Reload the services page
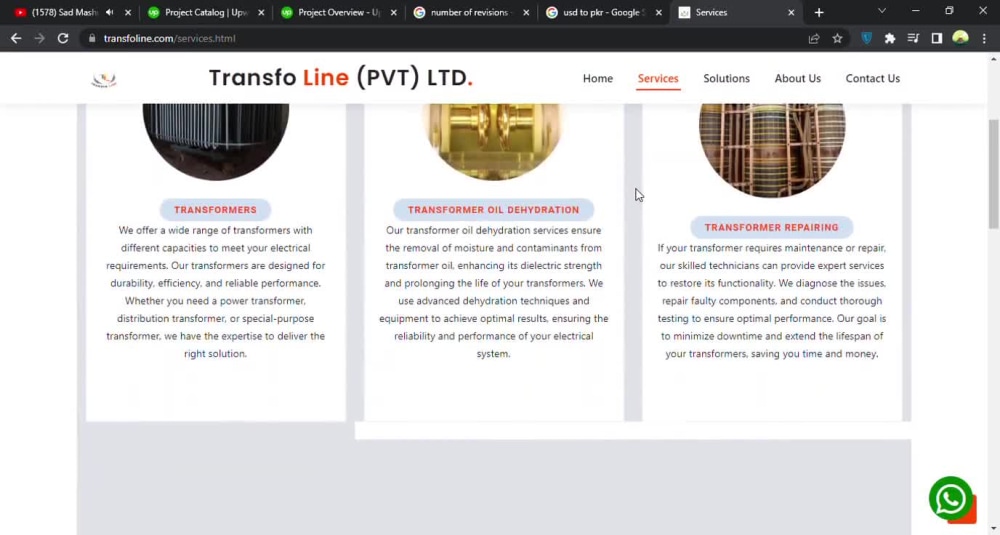This screenshot has width=1000, height=535. (62, 38)
